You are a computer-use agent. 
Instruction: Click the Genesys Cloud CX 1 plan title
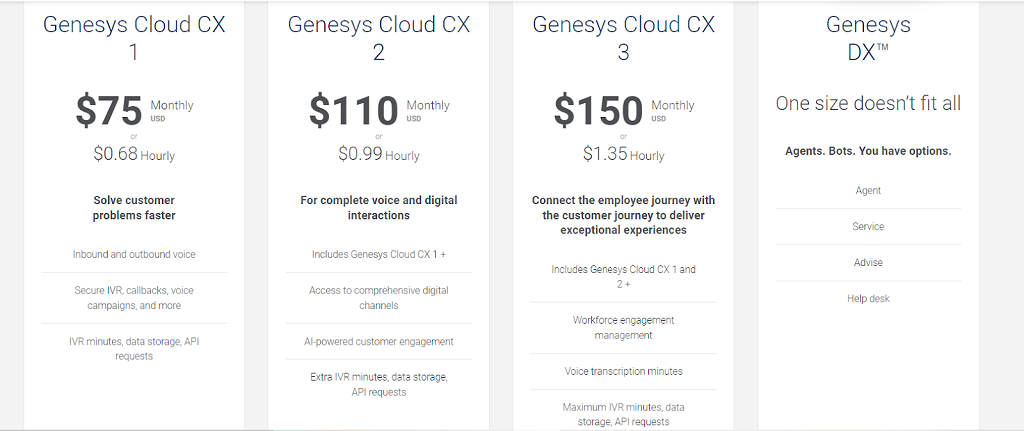[134, 37]
